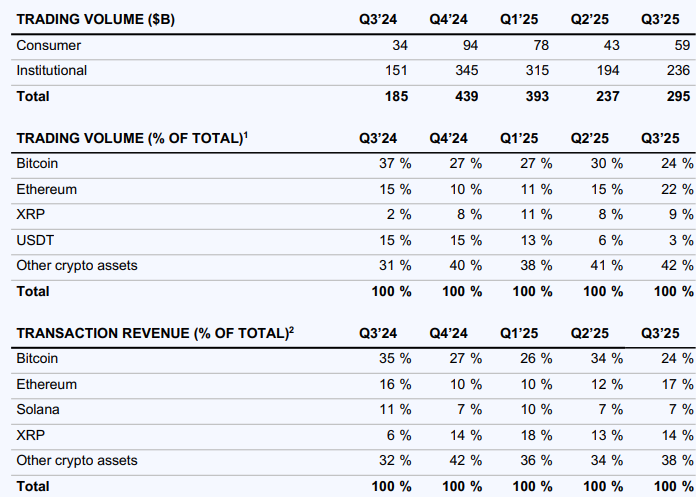This screenshot has width=699, height=497.
Task: Select Ethereum Q3'25 trading volume 22 %
Action: (x=675, y=189)
